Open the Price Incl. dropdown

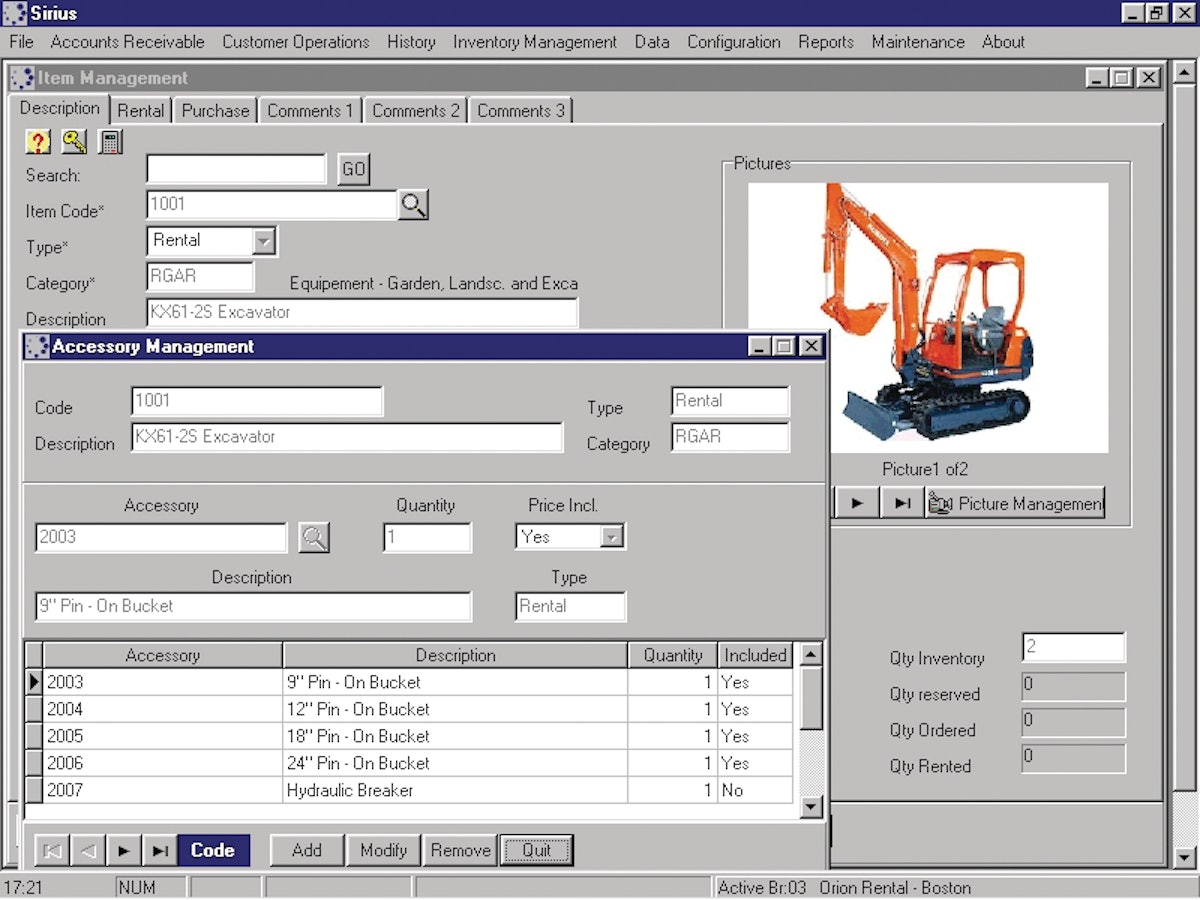(x=613, y=537)
